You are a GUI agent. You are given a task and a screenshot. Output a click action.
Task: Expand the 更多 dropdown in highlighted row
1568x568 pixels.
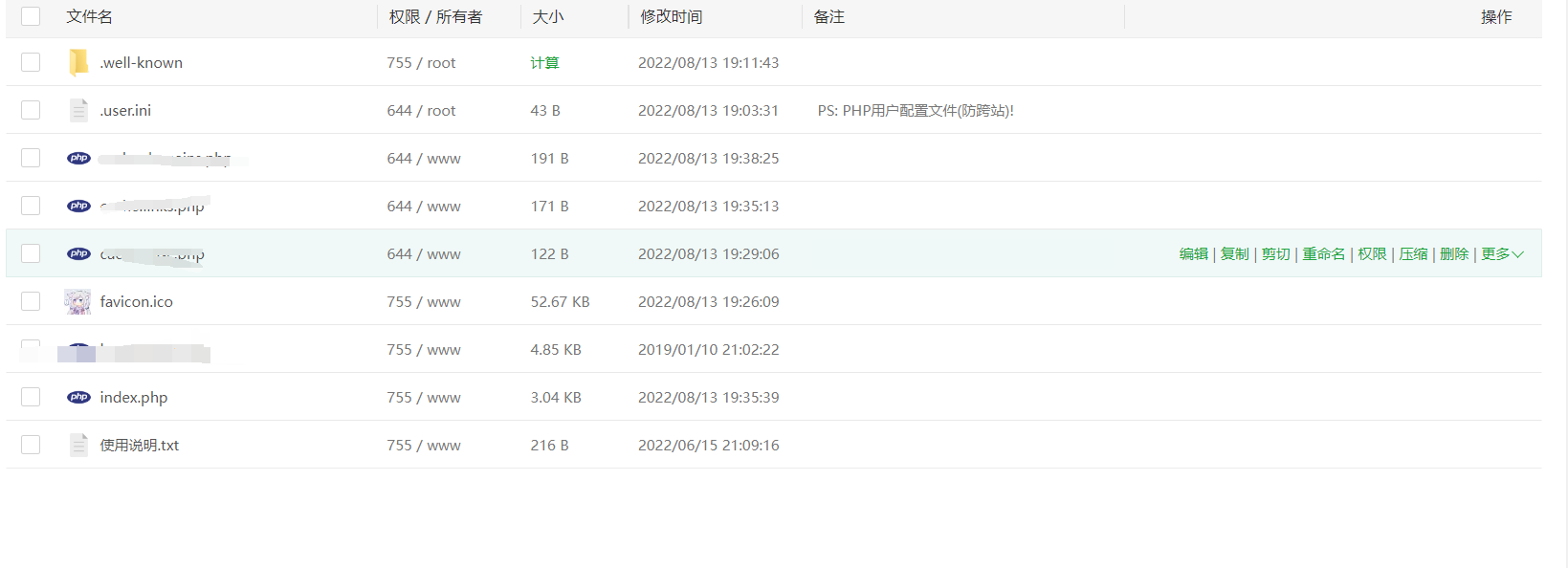(1501, 253)
